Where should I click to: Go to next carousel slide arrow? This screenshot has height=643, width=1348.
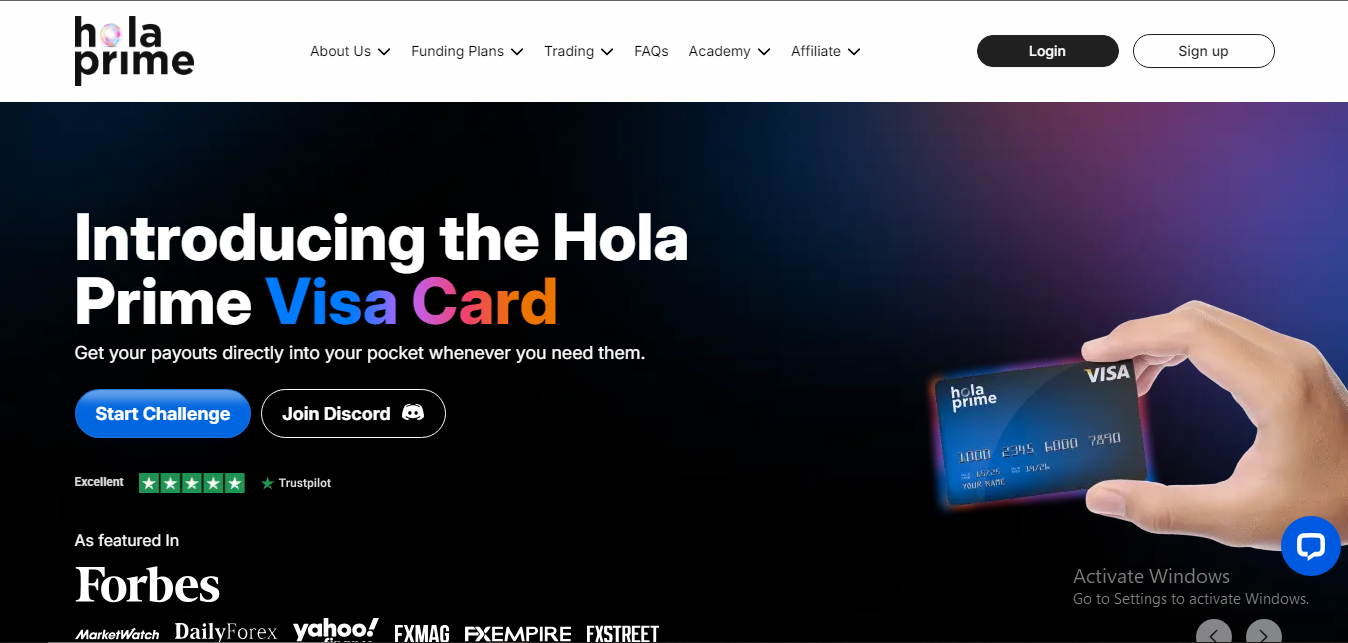(1264, 633)
